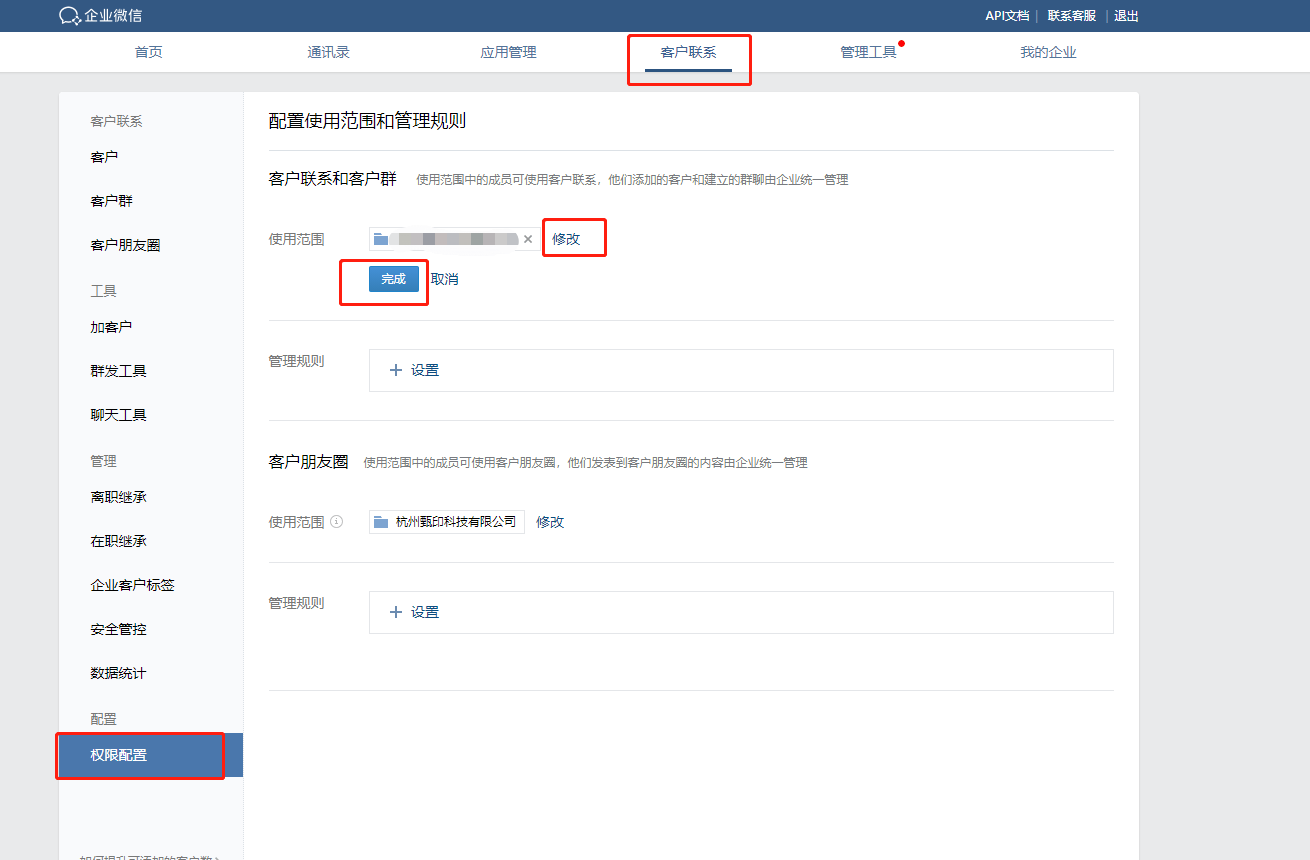Click the 联系客服 link
The width and height of the screenshot is (1310, 860).
pos(1072,16)
